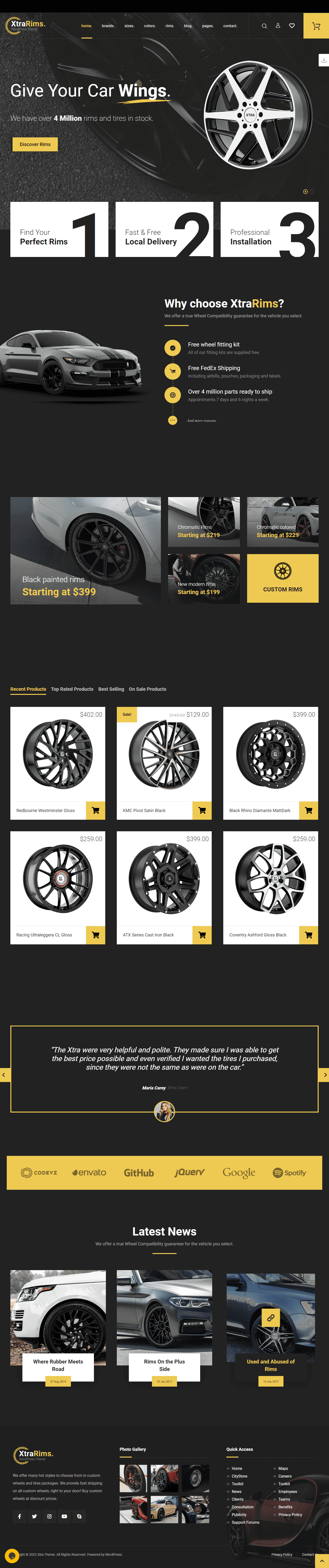Viewport: 329px width, 1568px height.
Task: Click the 'And more reasons' ellipsis icon
Action: (172, 420)
